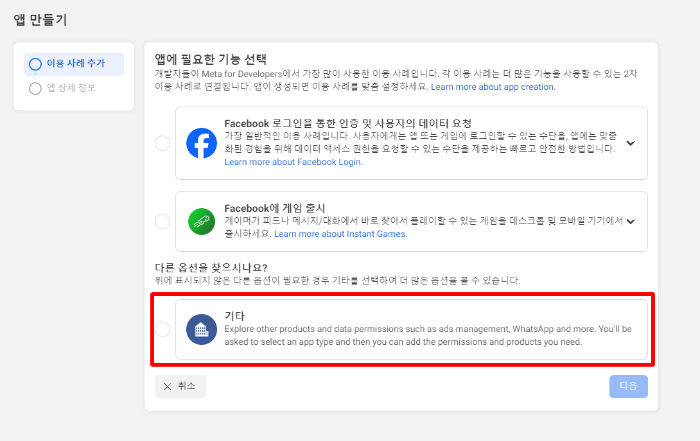Click the Facebook에 게임 출시 card title
The height and width of the screenshot is (441, 700).
click(x=275, y=208)
